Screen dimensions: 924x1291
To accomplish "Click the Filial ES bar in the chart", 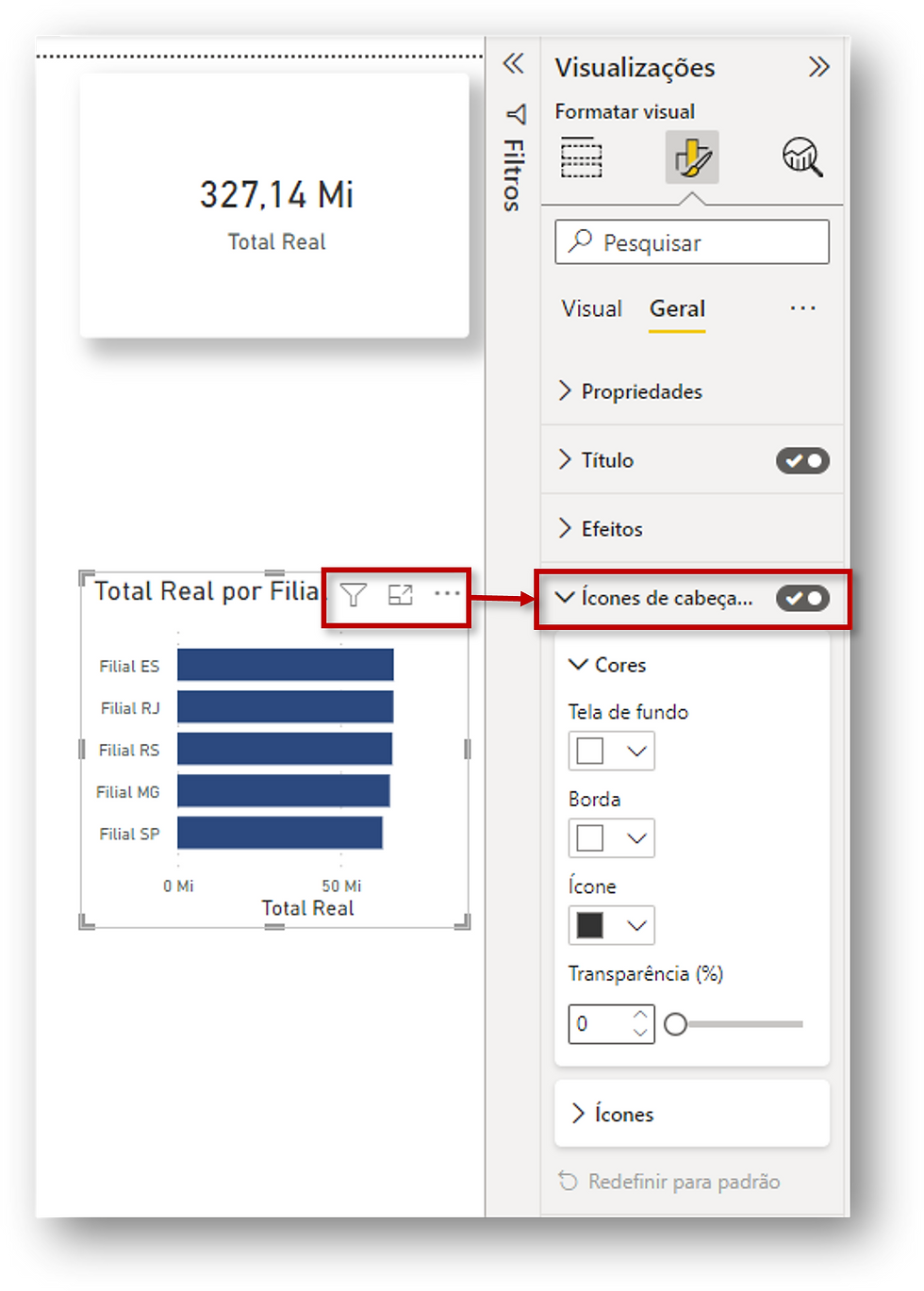I will click(286, 665).
